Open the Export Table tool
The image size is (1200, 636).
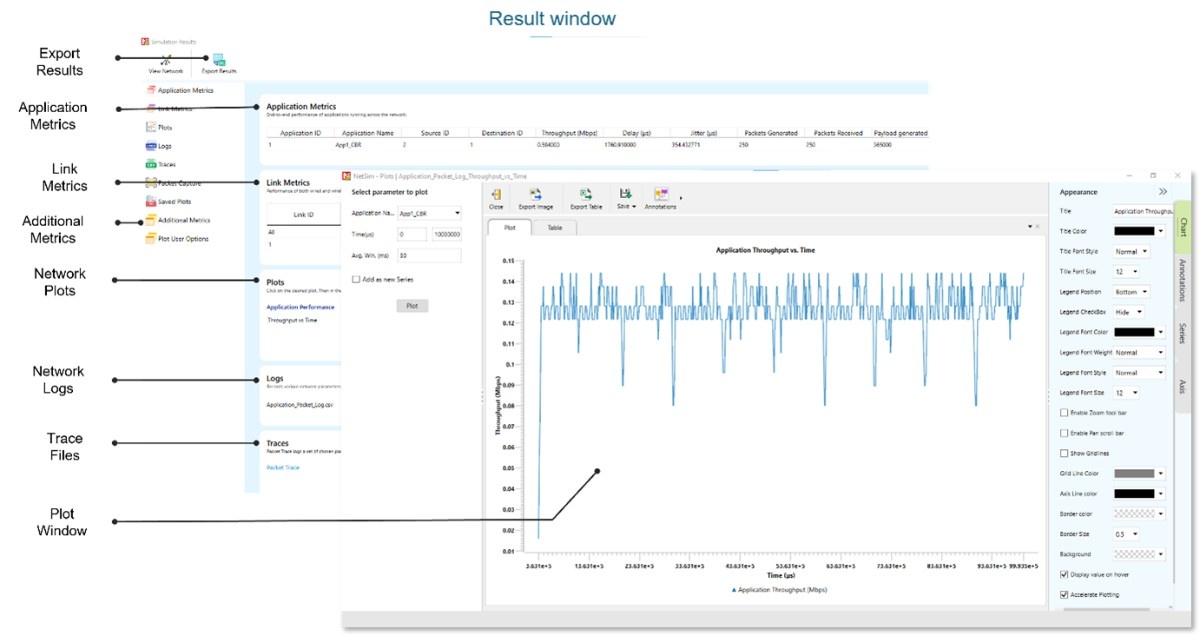tap(585, 198)
